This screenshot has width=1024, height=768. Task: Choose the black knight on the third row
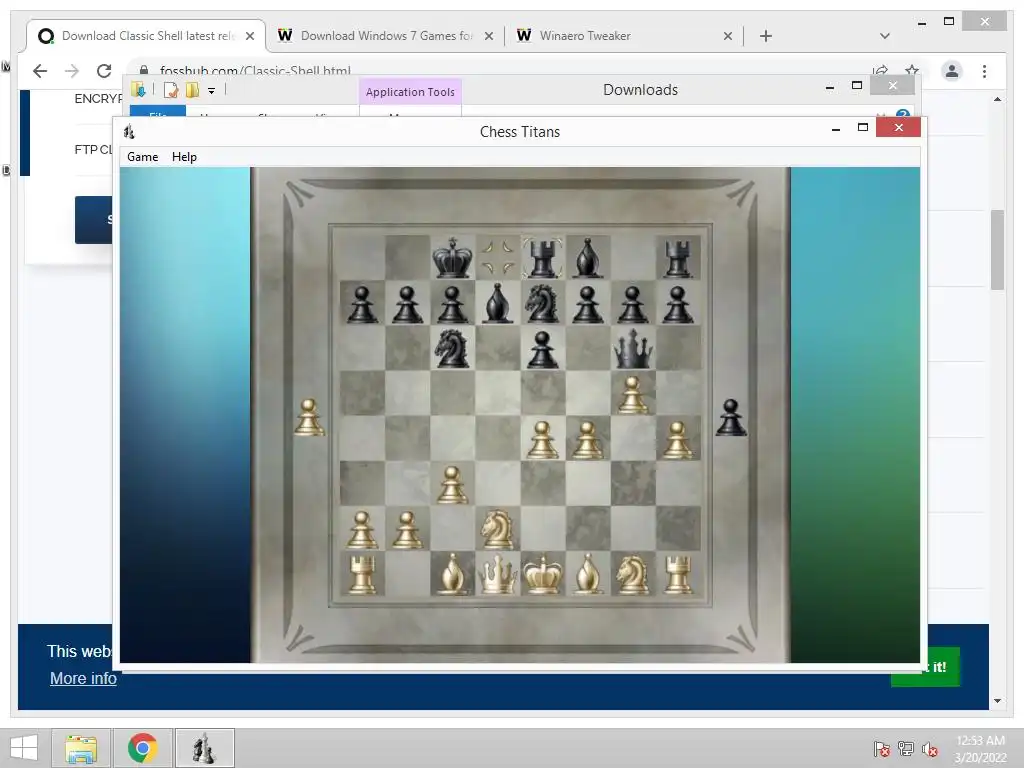tap(453, 347)
